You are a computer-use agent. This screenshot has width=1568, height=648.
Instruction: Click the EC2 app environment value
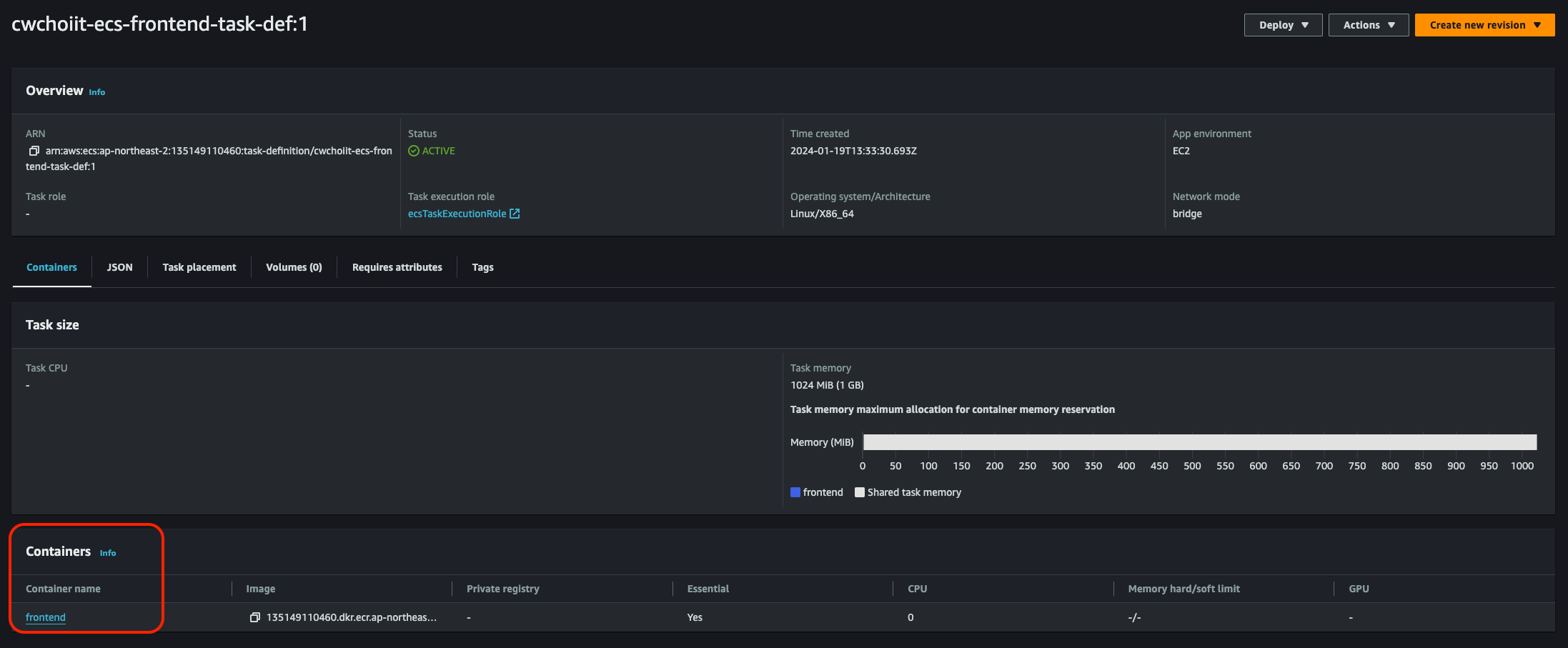click(x=1181, y=151)
